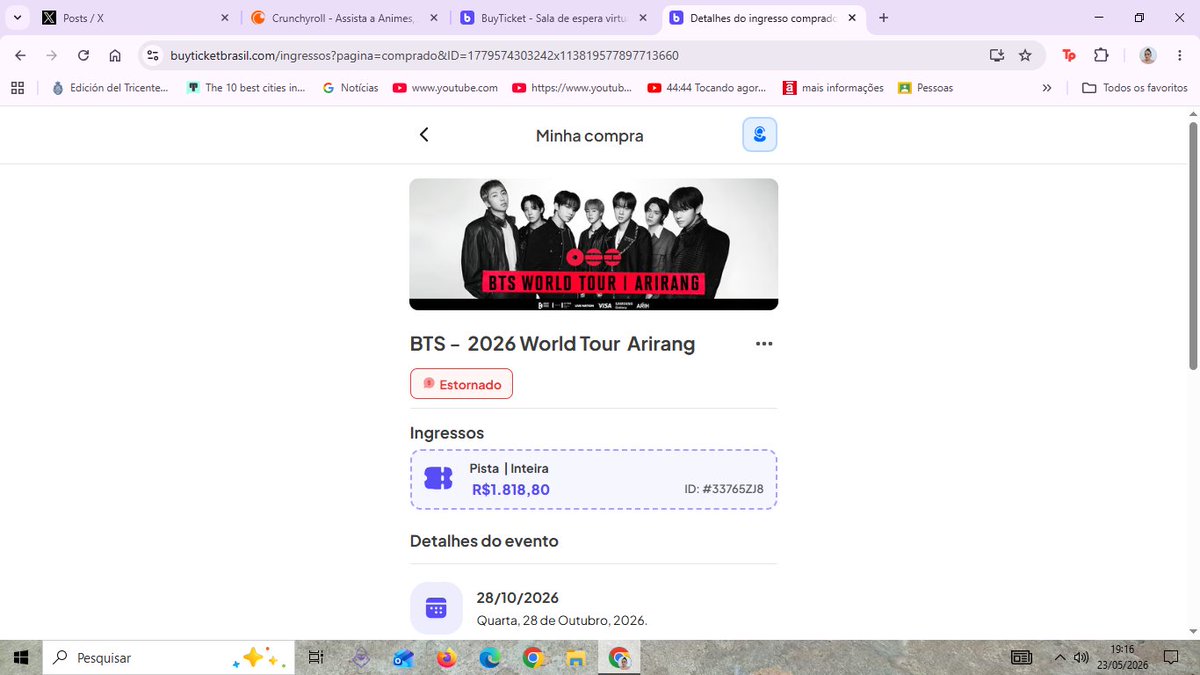The image size is (1200, 675).
Task: Close the BuyTicket Sala de espera tab
Action: (642, 18)
